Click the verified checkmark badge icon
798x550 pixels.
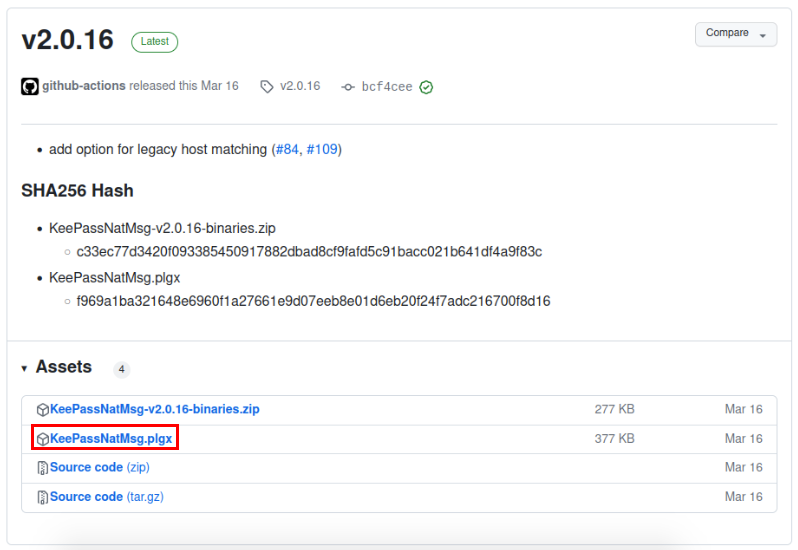426,87
